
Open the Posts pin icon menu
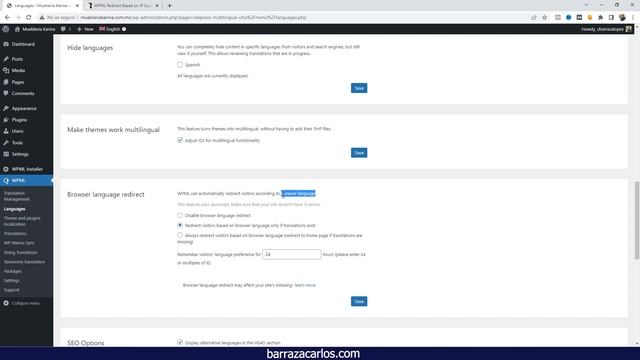tap(6, 59)
